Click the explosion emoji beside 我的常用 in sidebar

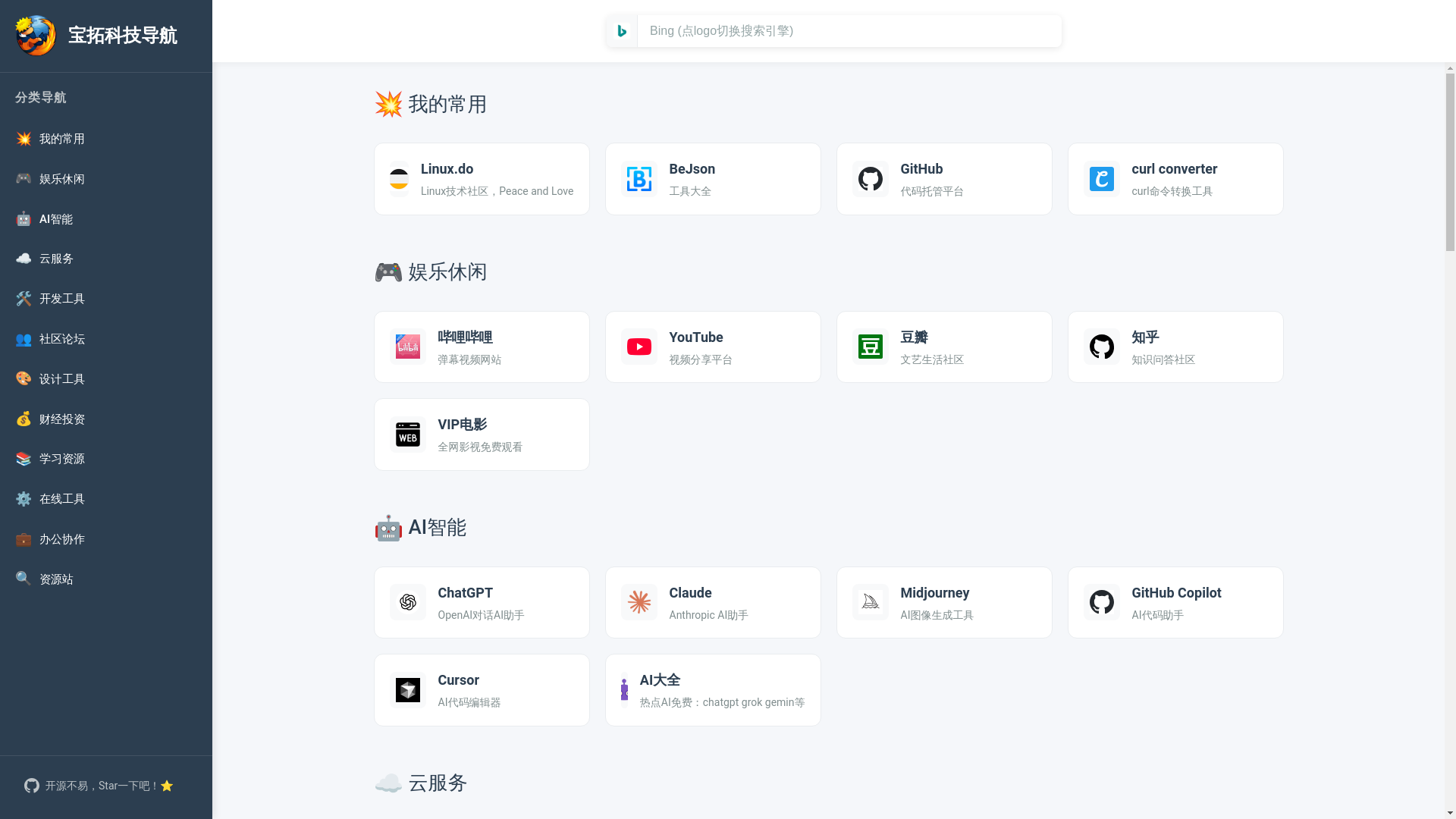coord(24,139)
